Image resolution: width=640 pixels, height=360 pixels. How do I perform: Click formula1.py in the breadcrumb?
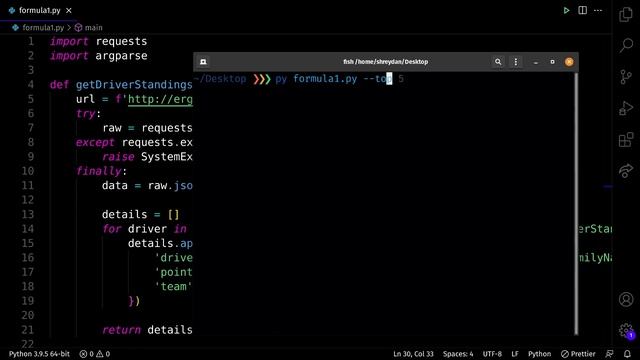[x=43, y=27]
